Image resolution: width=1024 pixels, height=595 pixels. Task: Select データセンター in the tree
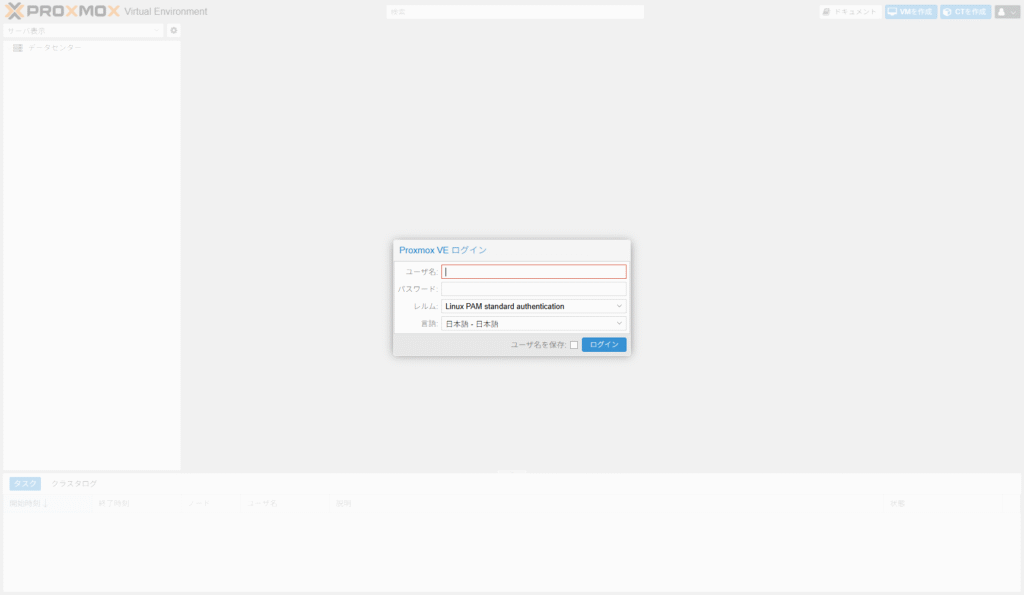click(x=55, y=48)
